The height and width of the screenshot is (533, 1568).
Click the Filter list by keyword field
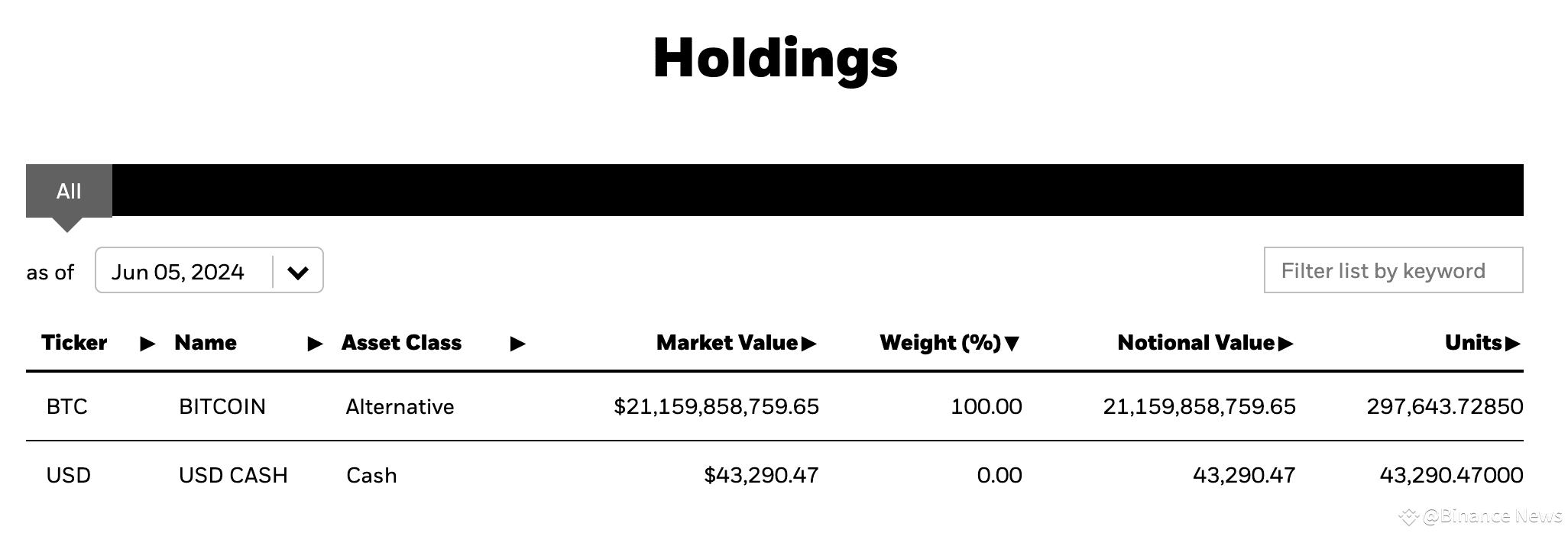1392,270
